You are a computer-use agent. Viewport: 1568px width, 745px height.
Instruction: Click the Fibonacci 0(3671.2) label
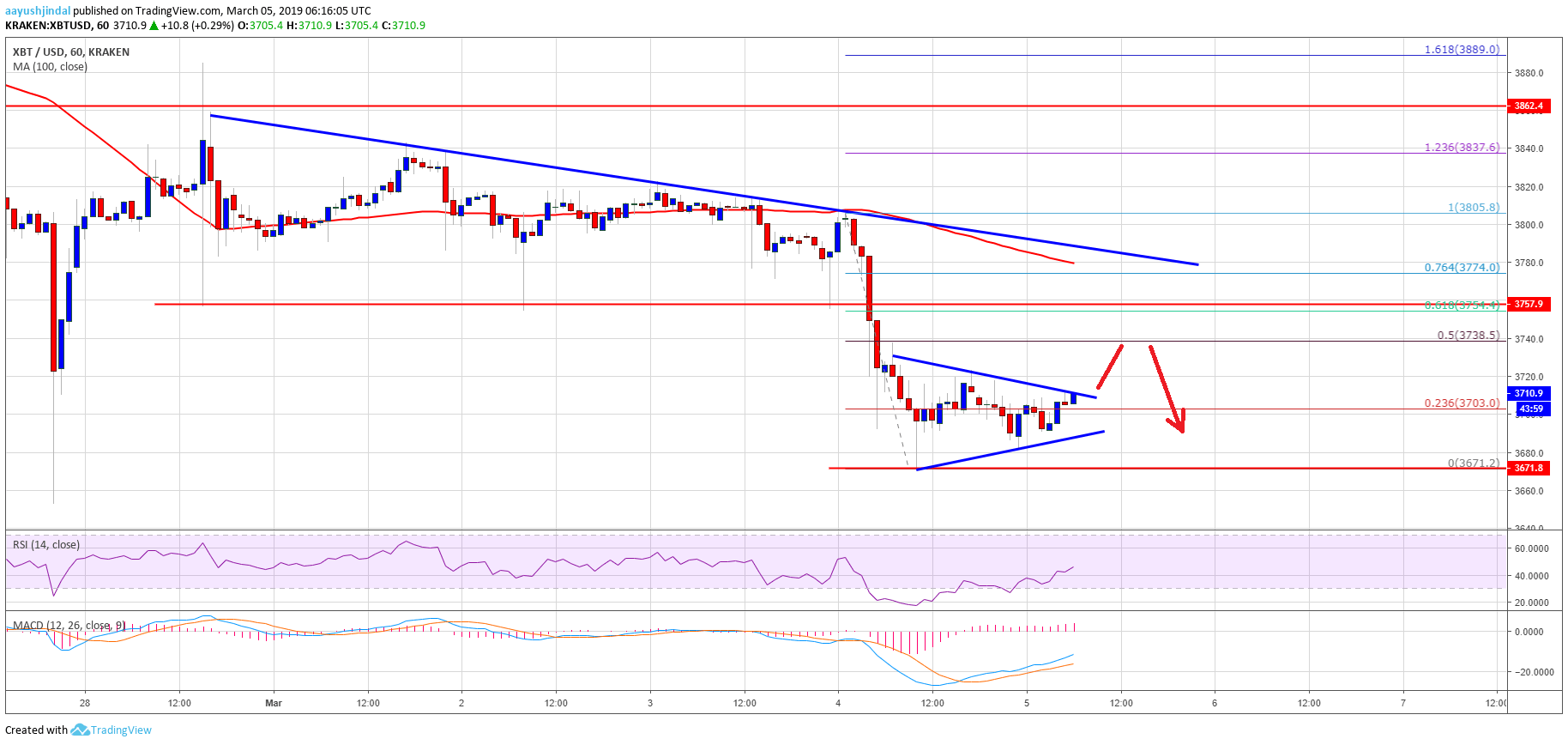point(1474,463)
